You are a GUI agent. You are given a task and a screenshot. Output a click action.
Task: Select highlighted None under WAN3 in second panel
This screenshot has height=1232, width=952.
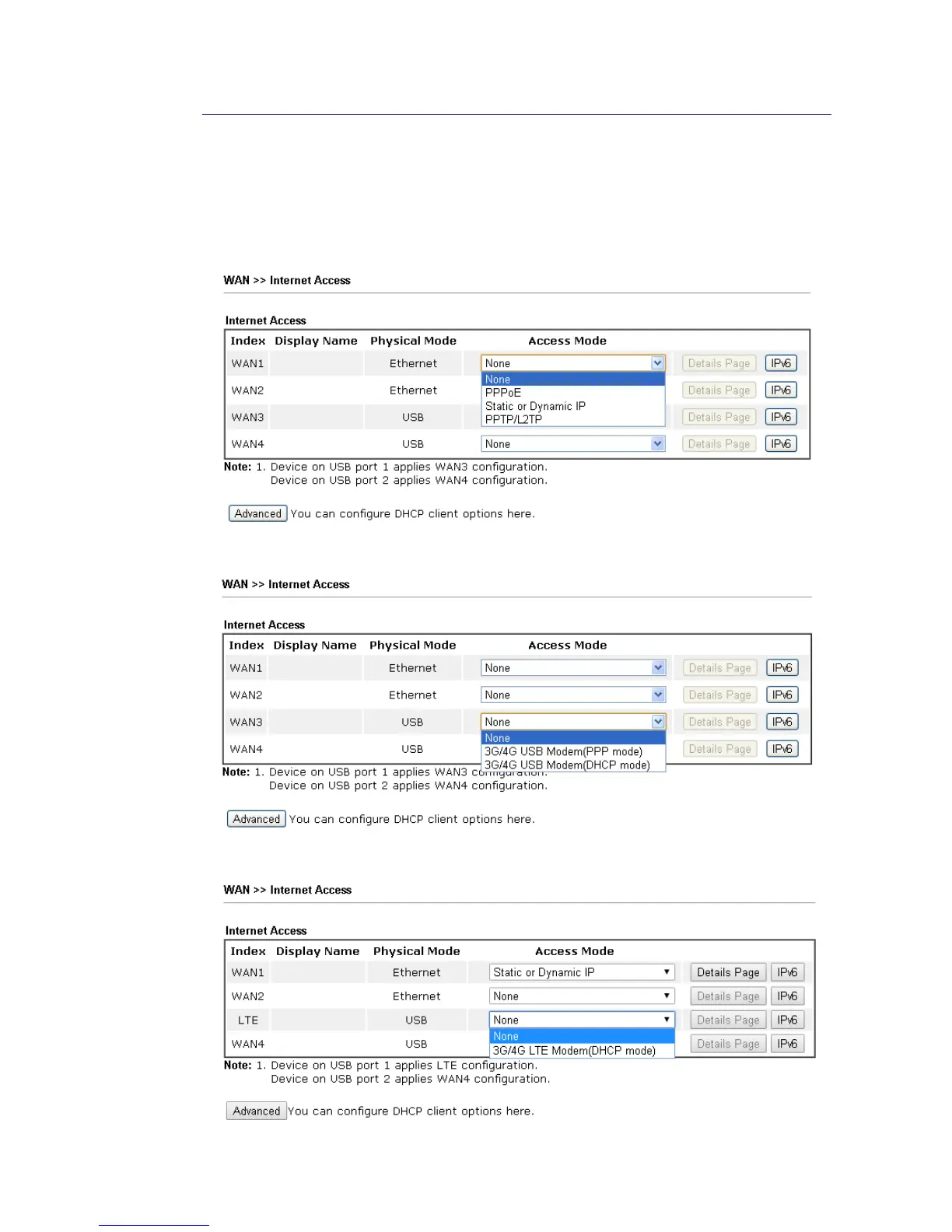tap(573, 738)
